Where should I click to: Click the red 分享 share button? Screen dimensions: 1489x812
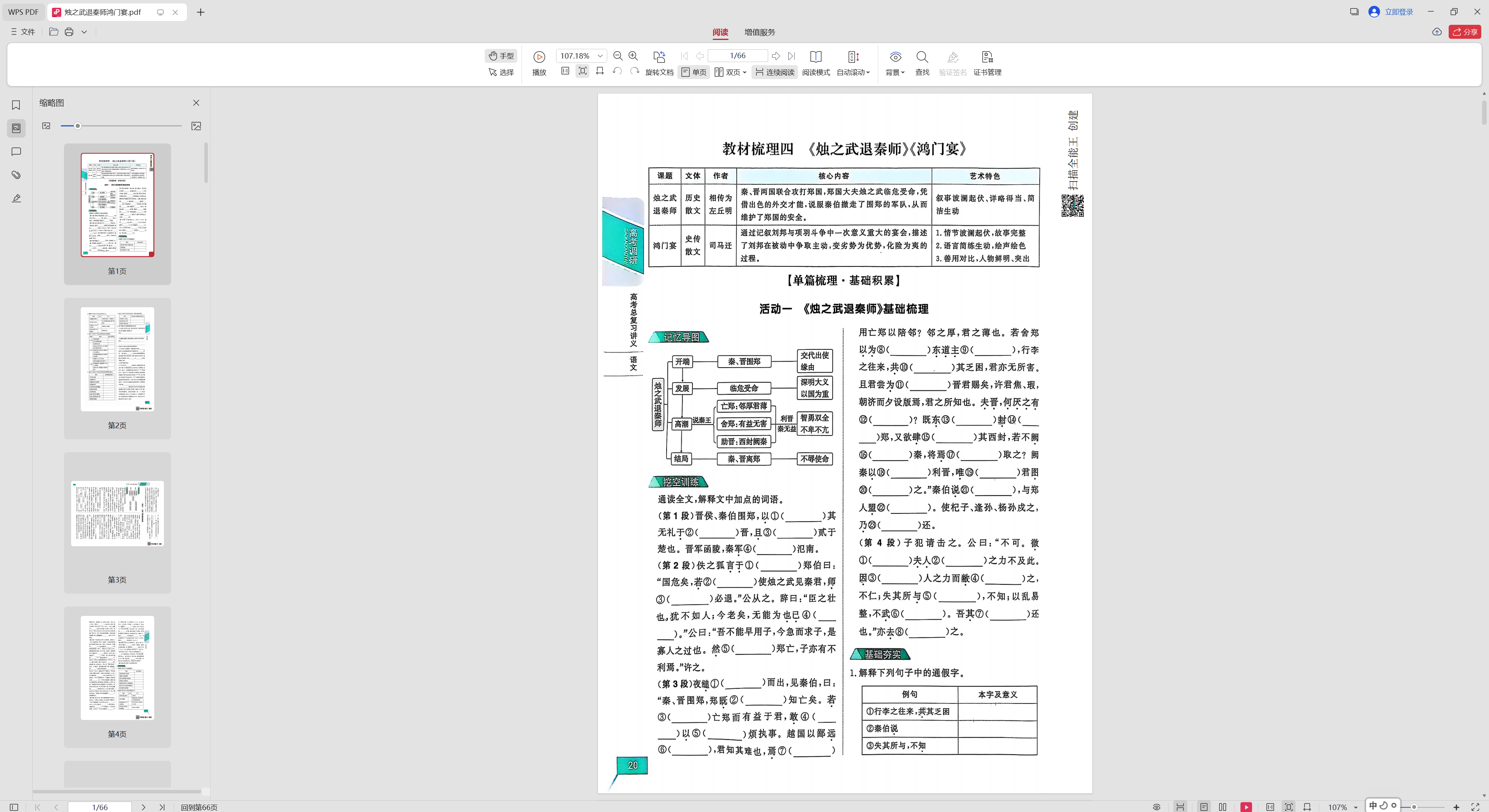coord(1464,32)
